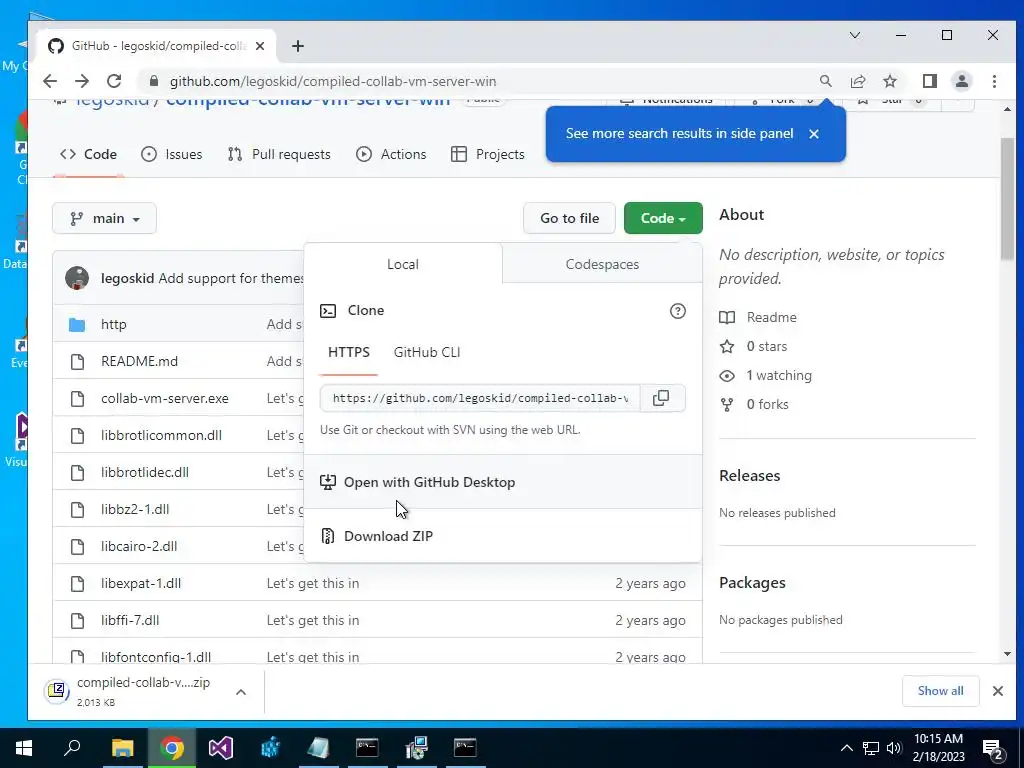The width and height of the screenshot is (1024, 768).
Task: Open the Pull requests tab
Action: coord(279,155)
